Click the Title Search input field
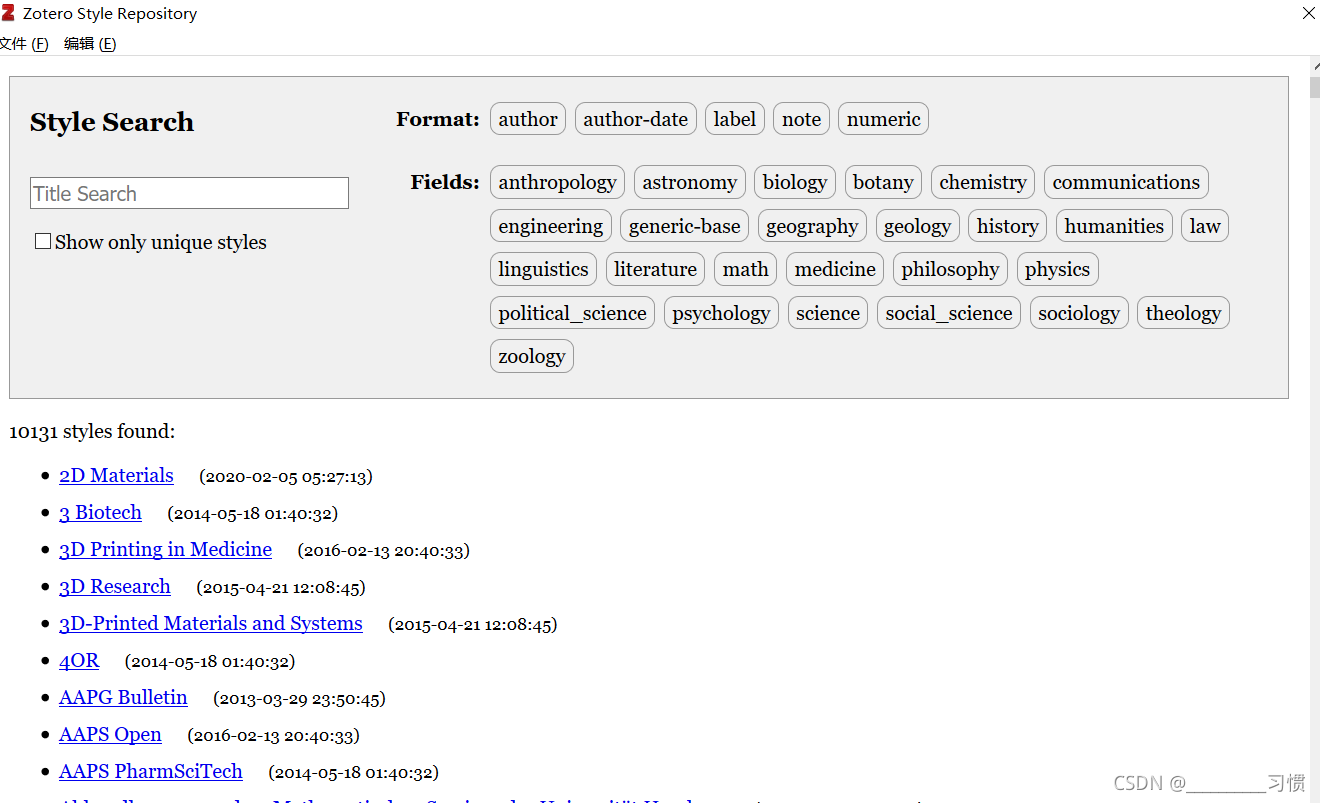The width and height of the screenshot is (1320, 803). click(x=189, y=193)
